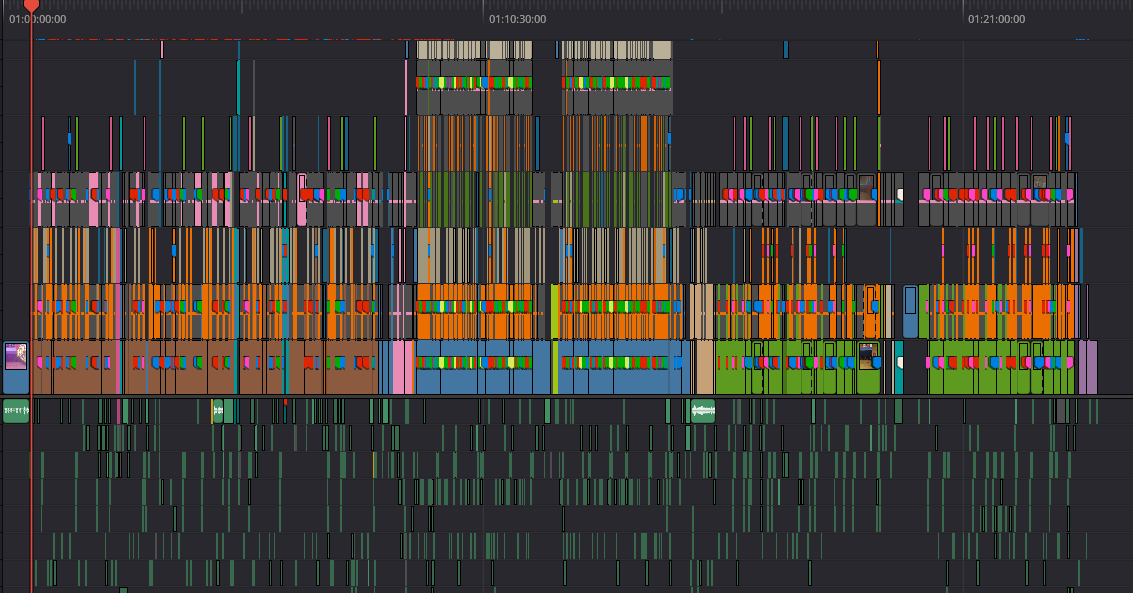Viewport: 1133px width, 593px height.
Task: Select the small audio clip with yellow left edge
Action: [217, 411]
